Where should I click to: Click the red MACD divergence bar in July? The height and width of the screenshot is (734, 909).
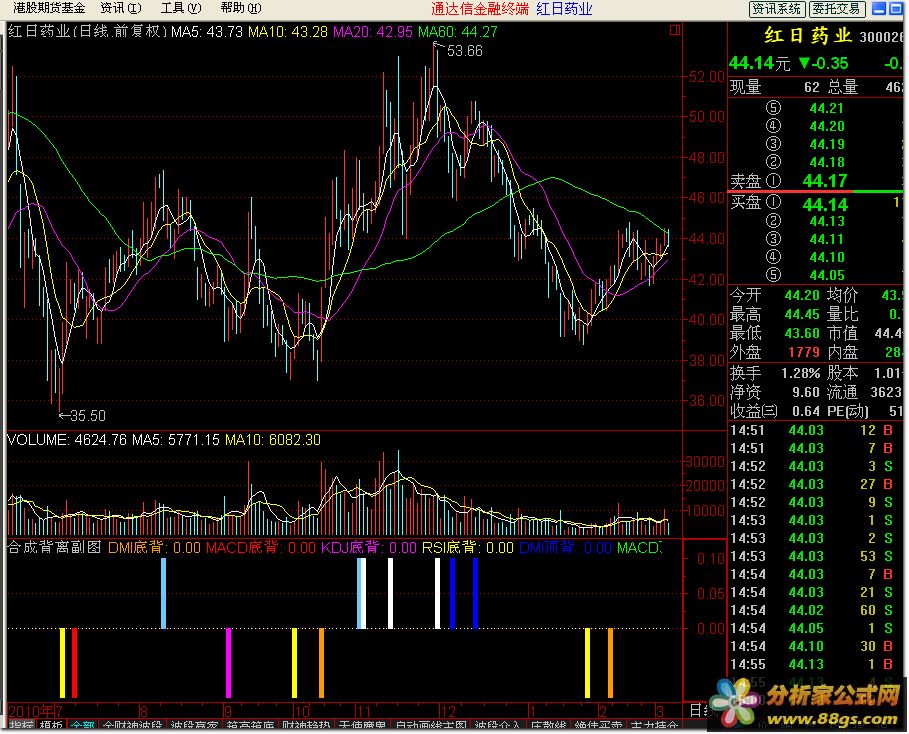(74, 663)
